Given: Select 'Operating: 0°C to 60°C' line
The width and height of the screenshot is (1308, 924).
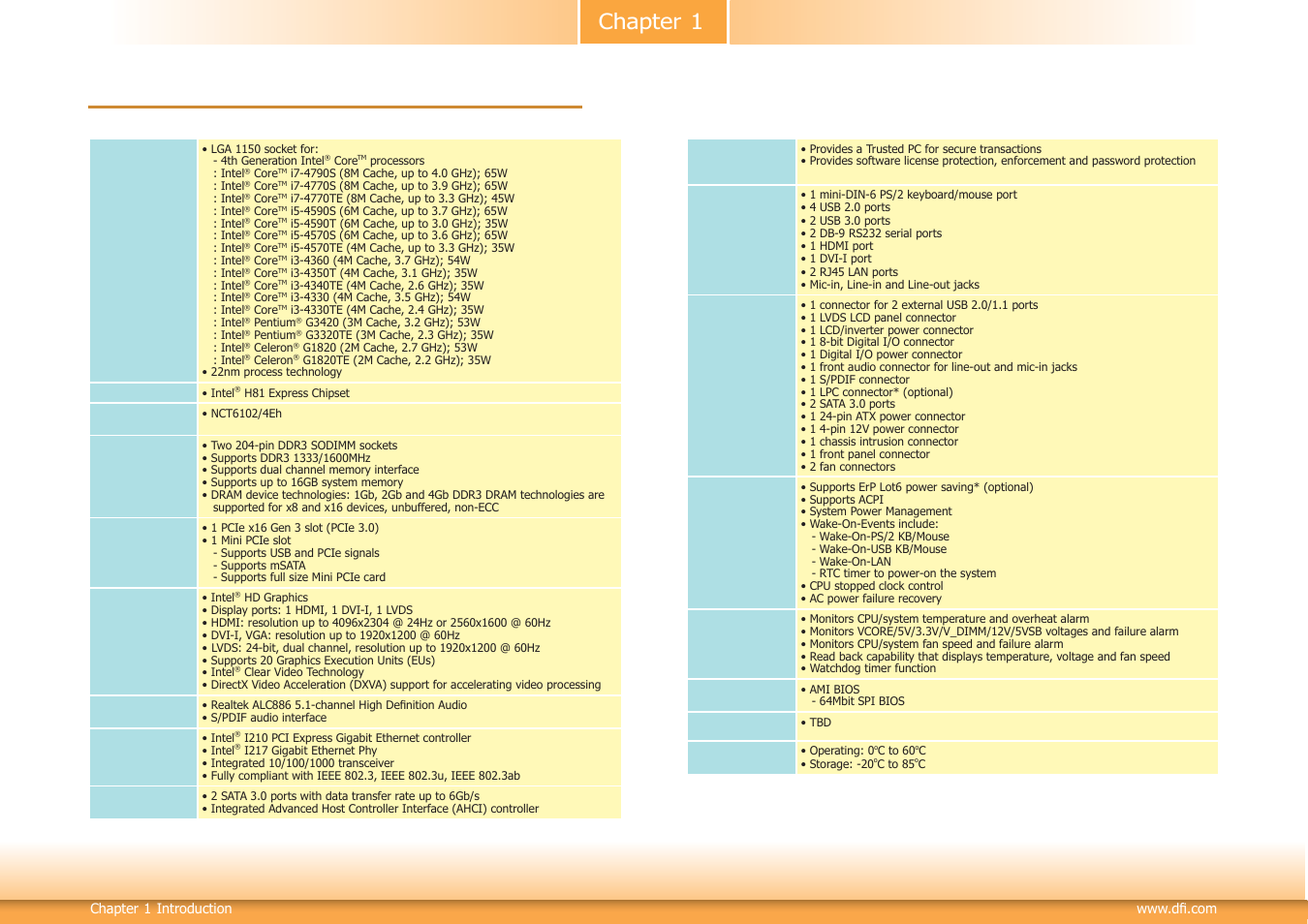Looking at the screenshot, I should coord(863,751).
